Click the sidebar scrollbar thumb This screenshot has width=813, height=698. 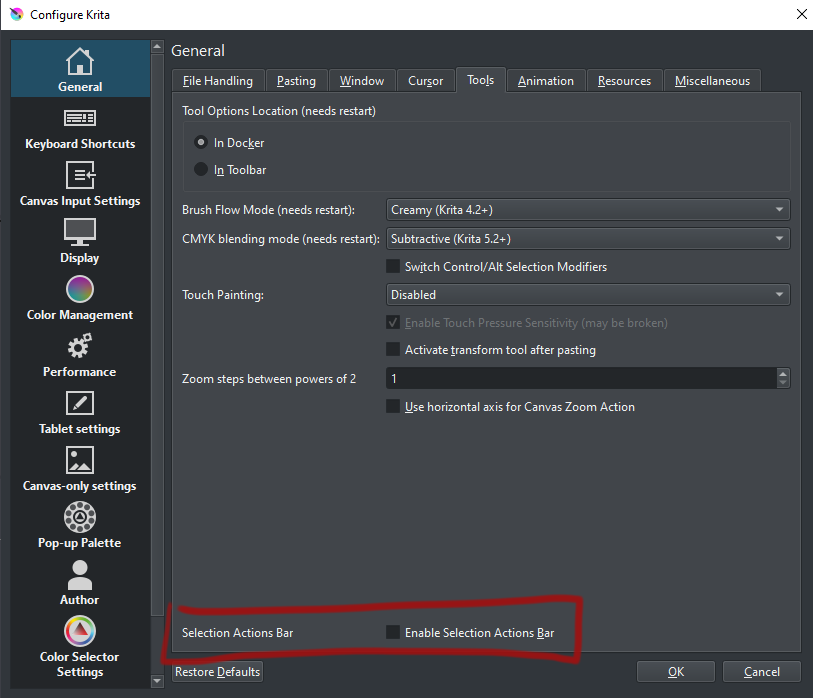[x=157, y=334]
